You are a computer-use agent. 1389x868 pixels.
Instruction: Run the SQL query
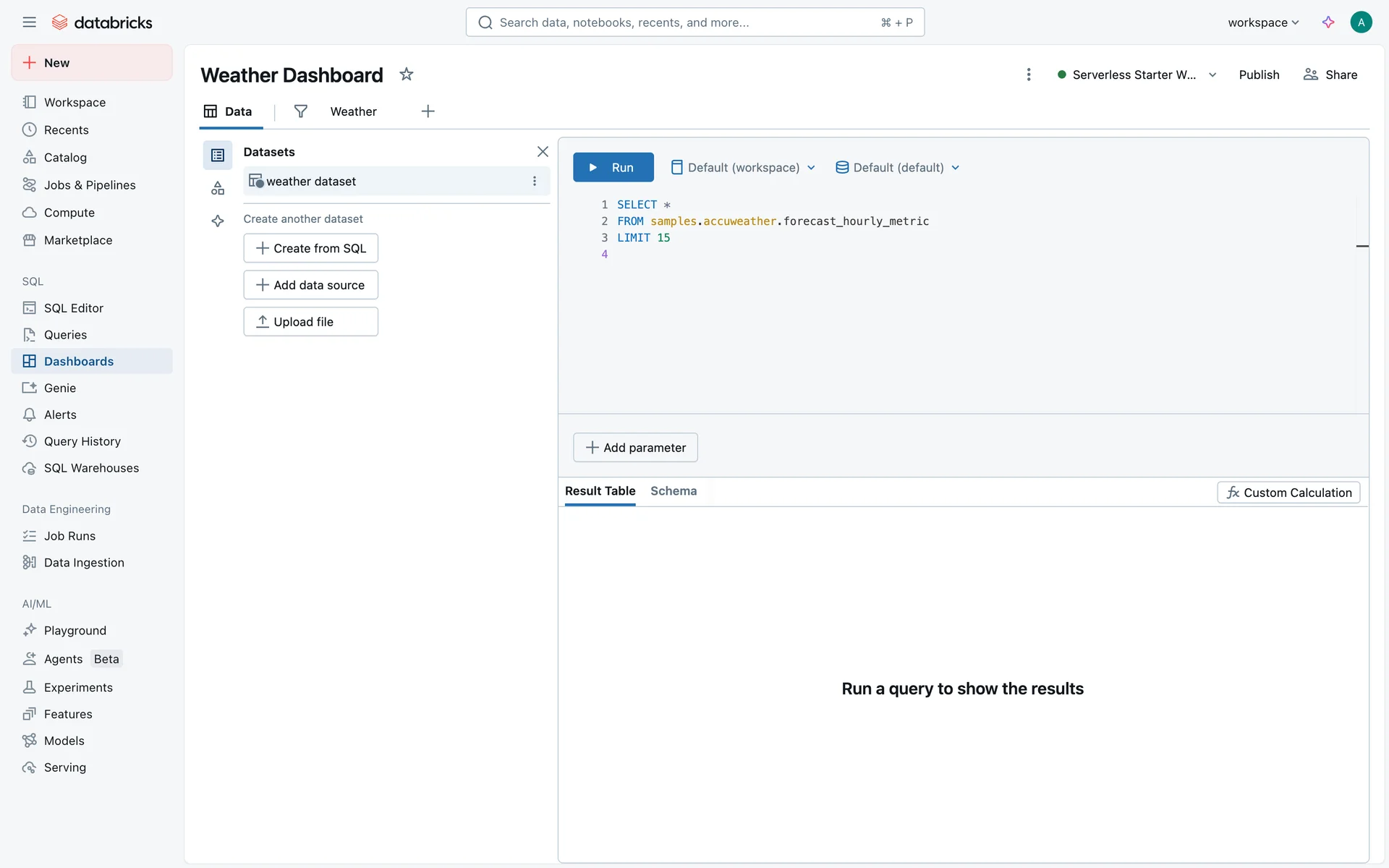click(613, 168)
